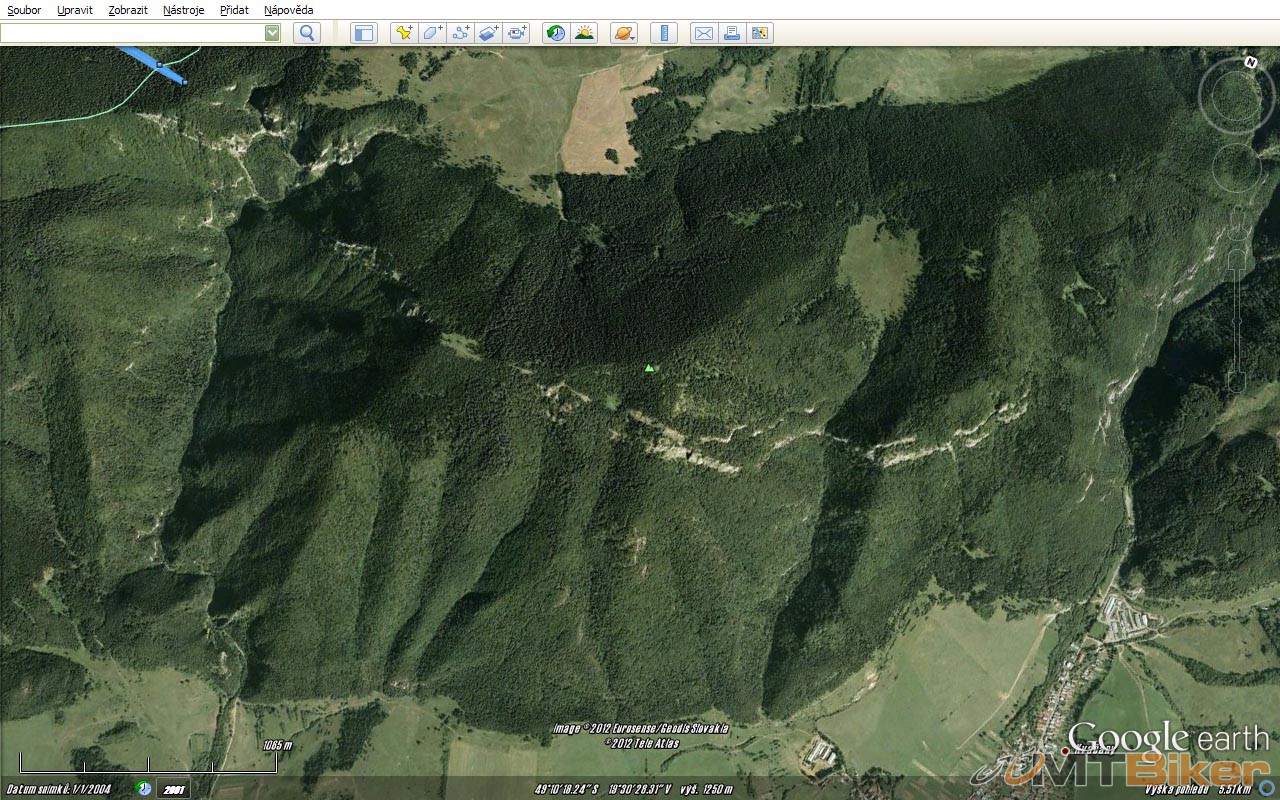Image resolution: width=1280 pixels, height=800 pixels.
Task: Add a new placemark pin
Action: click(404, 33)
